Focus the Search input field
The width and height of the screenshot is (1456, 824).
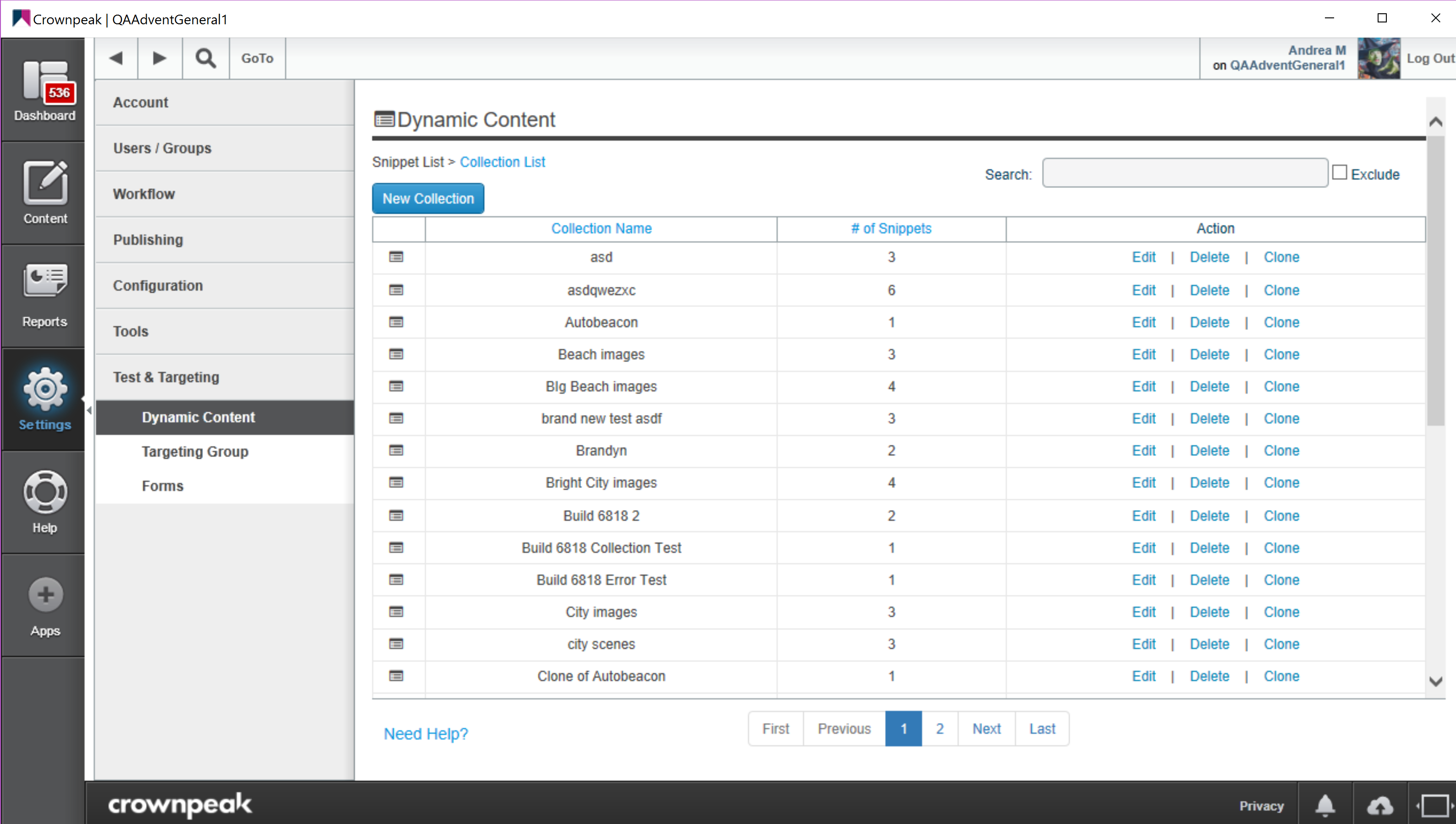[1185, 173]
